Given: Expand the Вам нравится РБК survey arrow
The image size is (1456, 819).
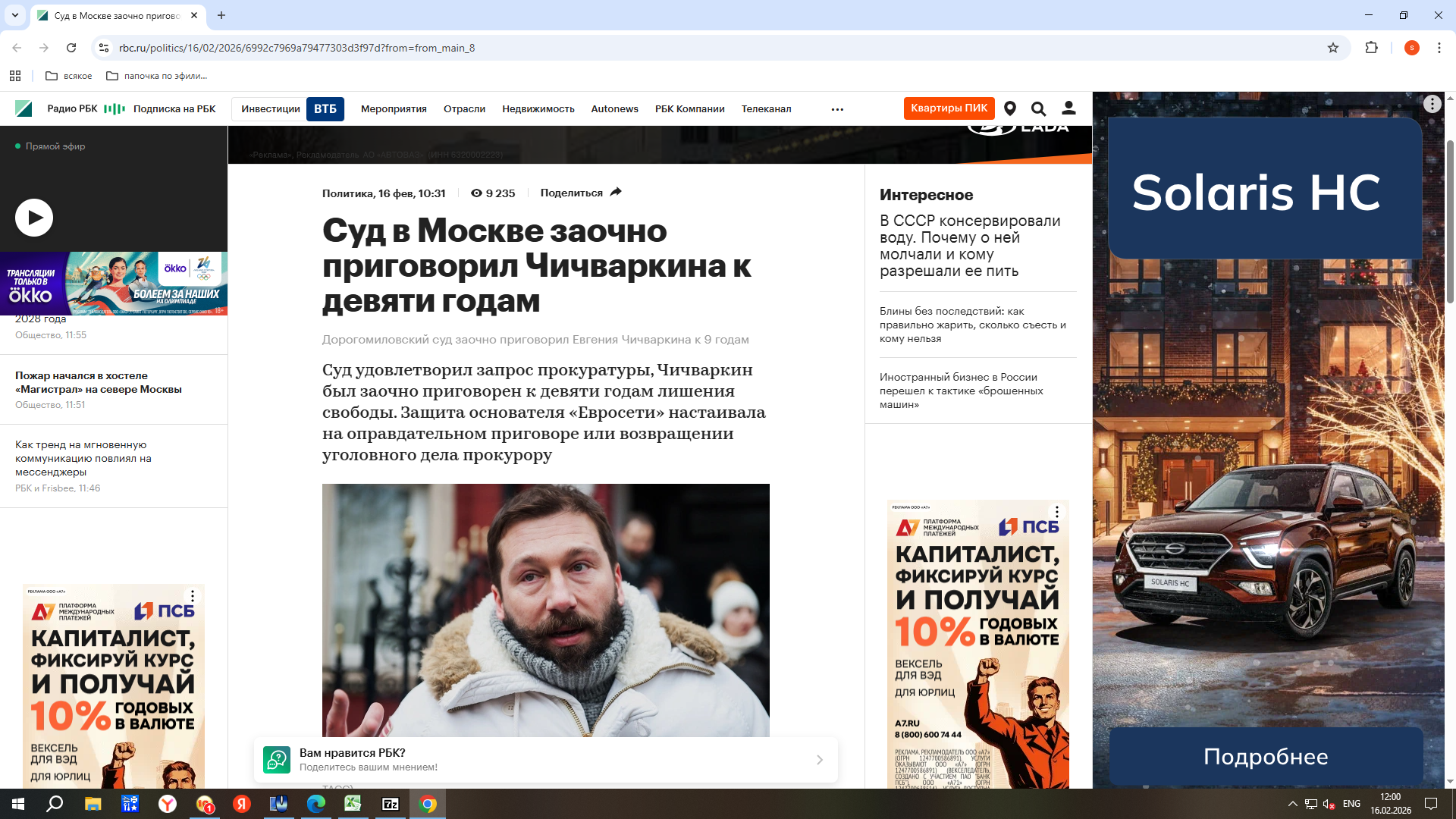Looking at the screenshot, I should (820, 760).
